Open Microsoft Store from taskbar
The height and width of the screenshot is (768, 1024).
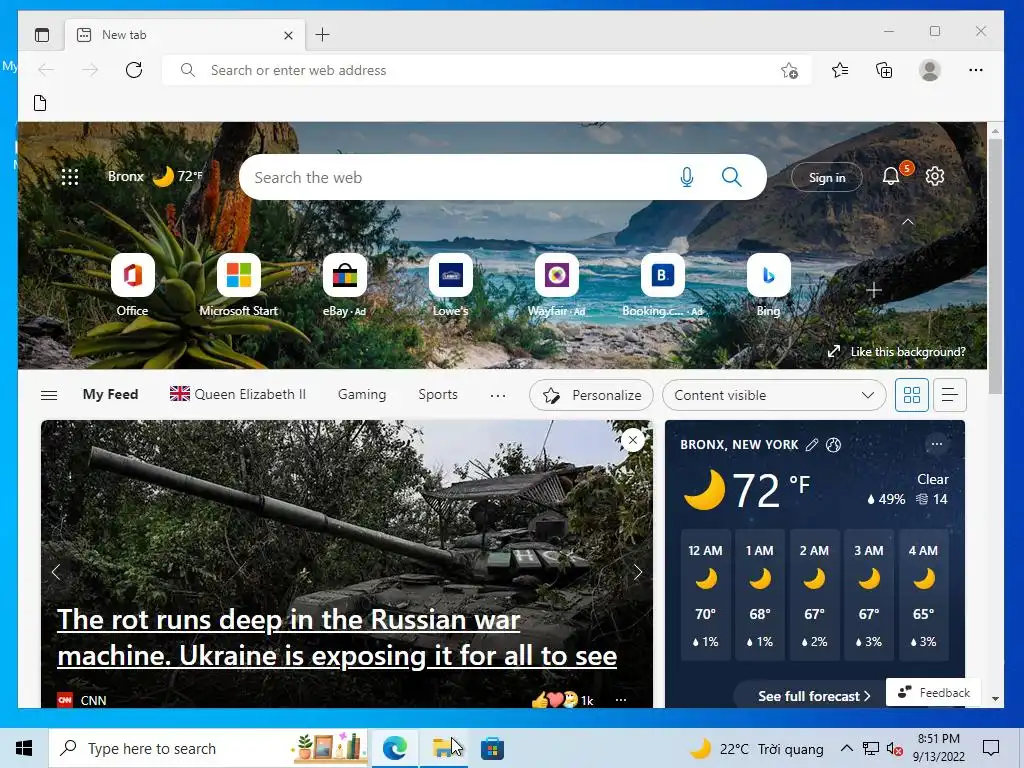[492, 748]
